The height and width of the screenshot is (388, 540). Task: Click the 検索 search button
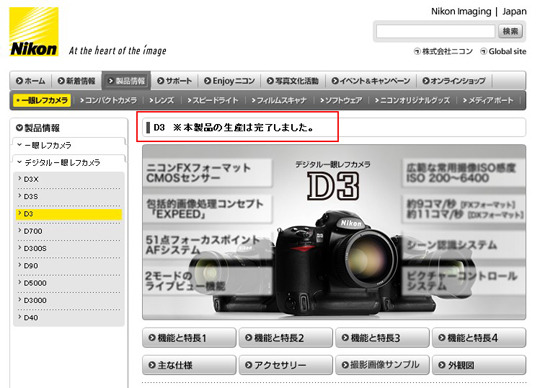point(510,31)
